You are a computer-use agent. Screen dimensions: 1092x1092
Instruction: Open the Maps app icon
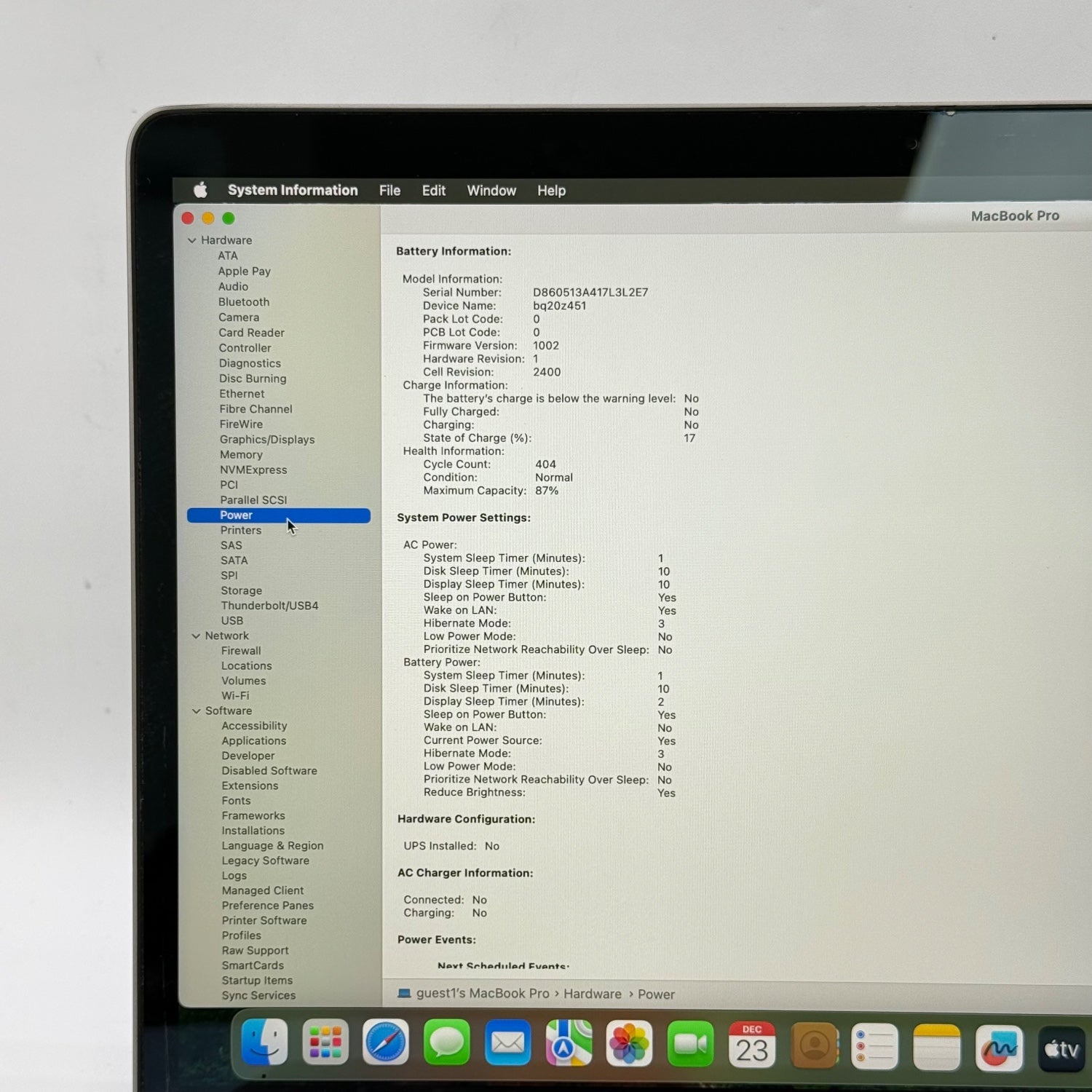[569, 1045]
